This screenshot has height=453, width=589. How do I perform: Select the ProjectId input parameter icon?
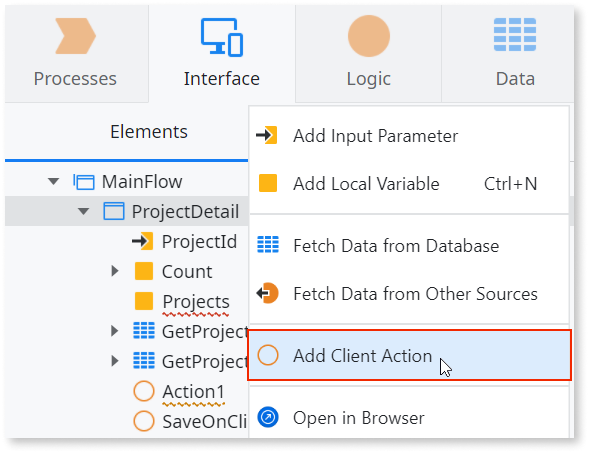pyautogui.click(x=143, y=241)
